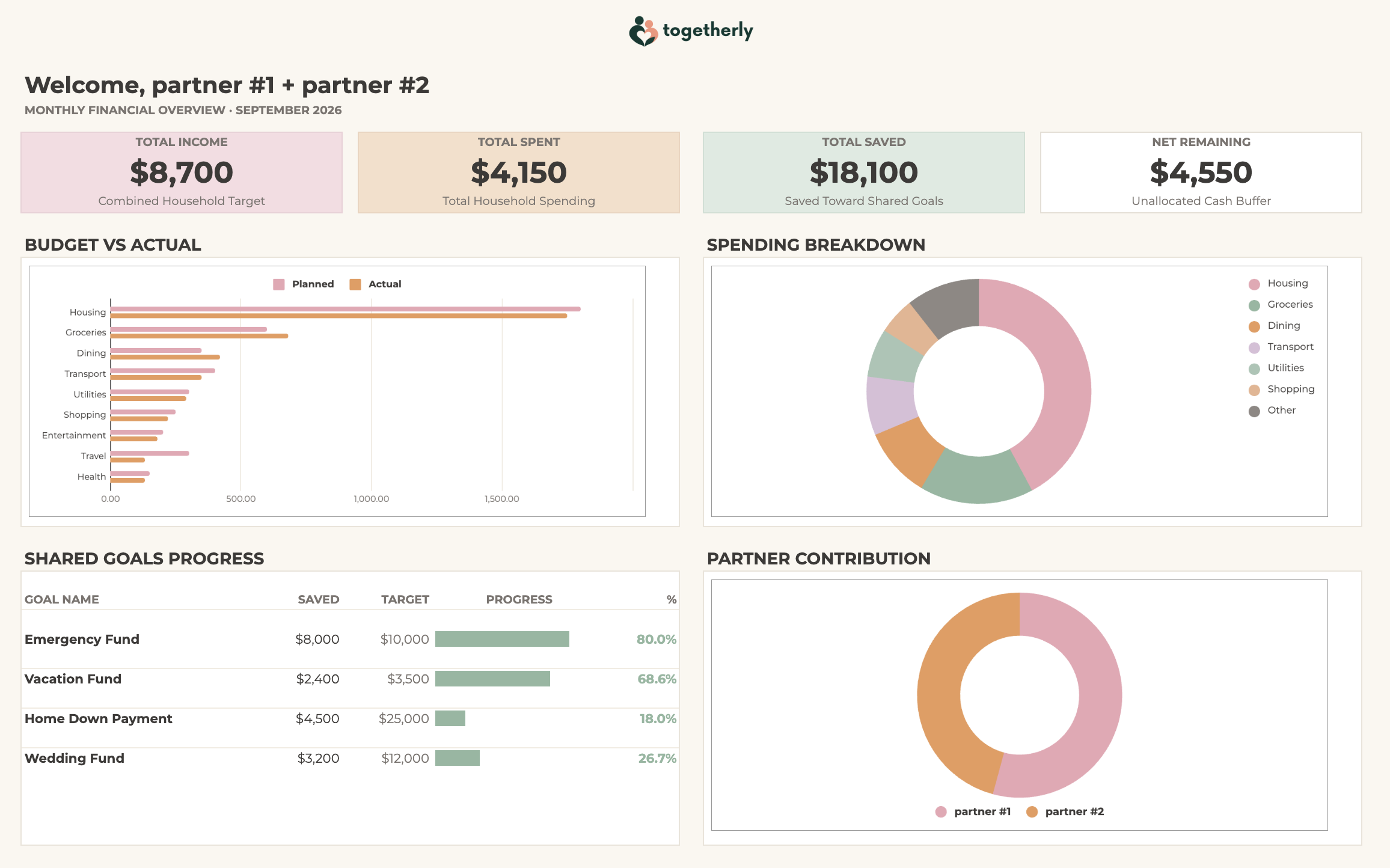Select the Total Saved $18,100 card

pyautogui.click(x=864, y=173)
